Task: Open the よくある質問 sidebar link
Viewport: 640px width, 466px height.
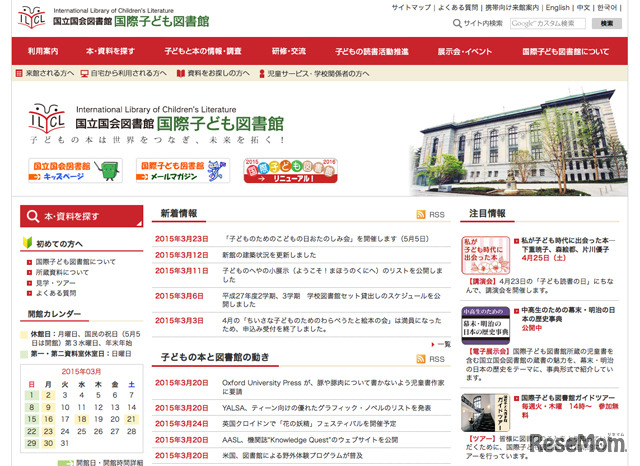Action: [x=56, y=293]
